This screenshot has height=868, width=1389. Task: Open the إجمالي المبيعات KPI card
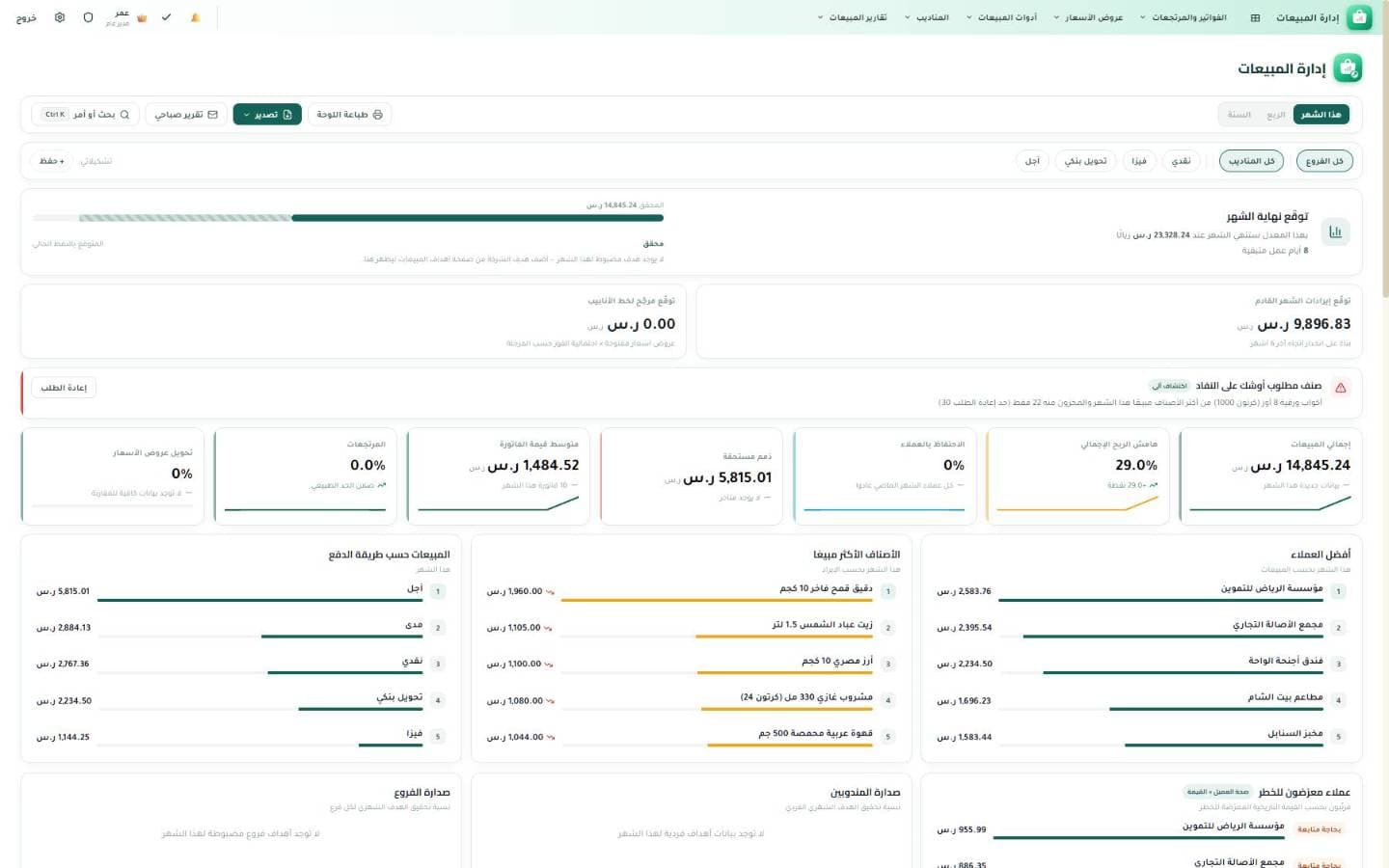1270,476
